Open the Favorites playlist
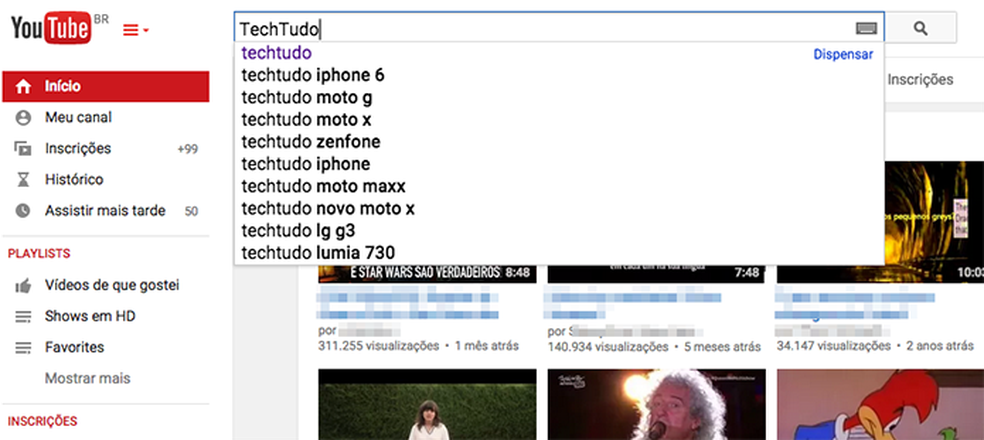This screenshot has width=984, height=440. (x=75, y=347)
